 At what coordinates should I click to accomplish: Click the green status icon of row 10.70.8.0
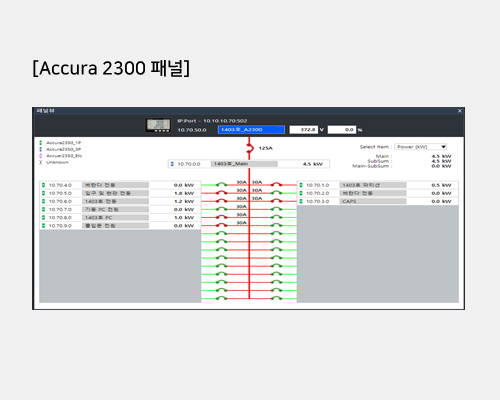pyautogui.click(x=43, y=217)
